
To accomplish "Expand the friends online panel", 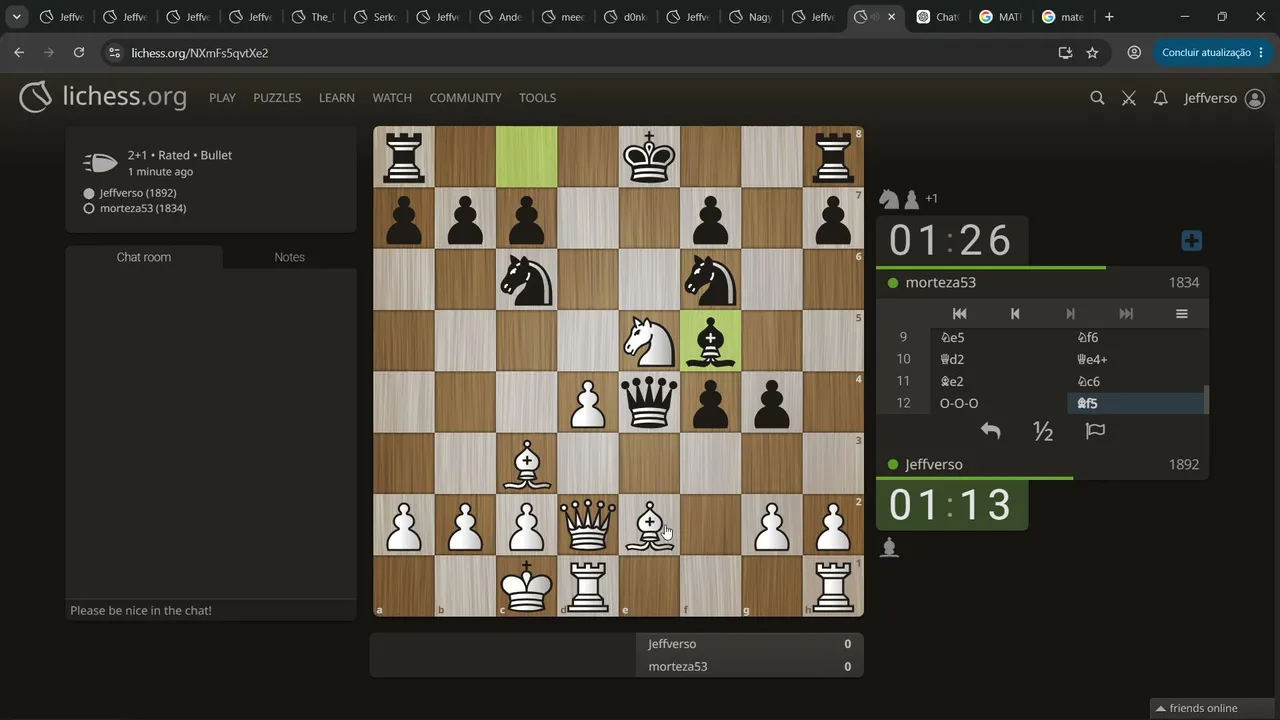I will (x=1213, y=708).
